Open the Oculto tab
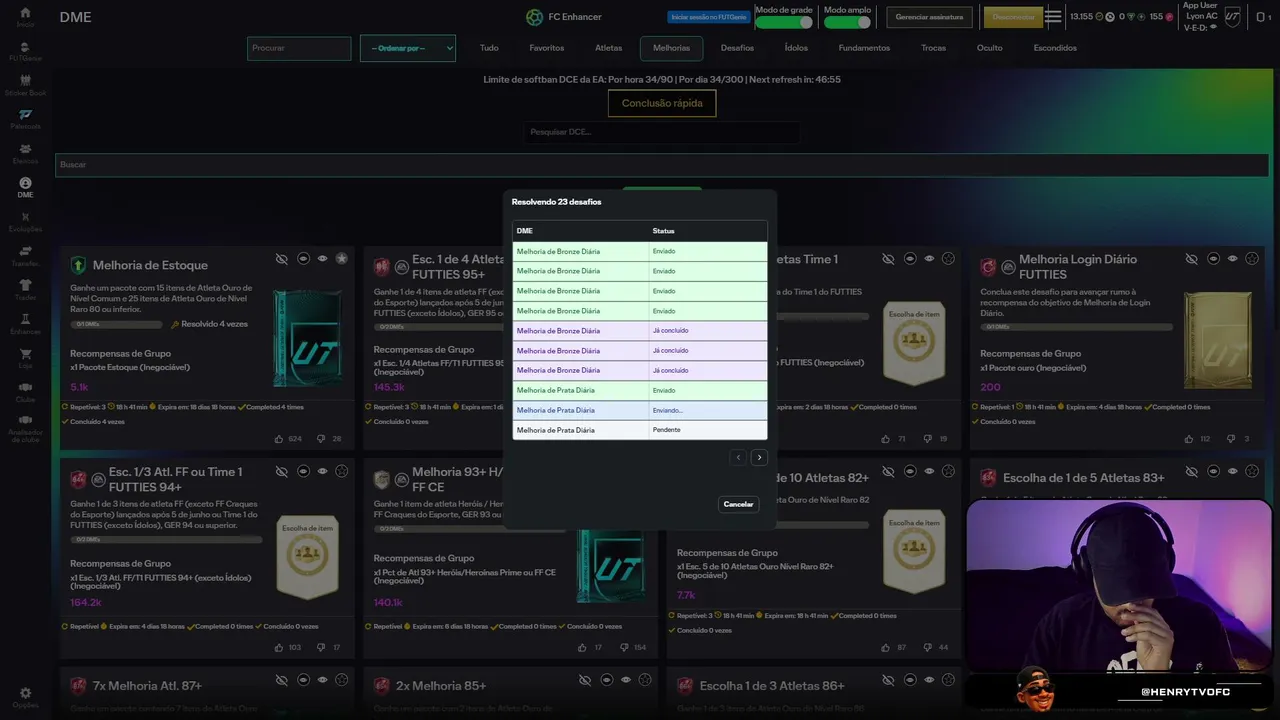Viewport: 1280px width, 720px height. pos(989,48)
